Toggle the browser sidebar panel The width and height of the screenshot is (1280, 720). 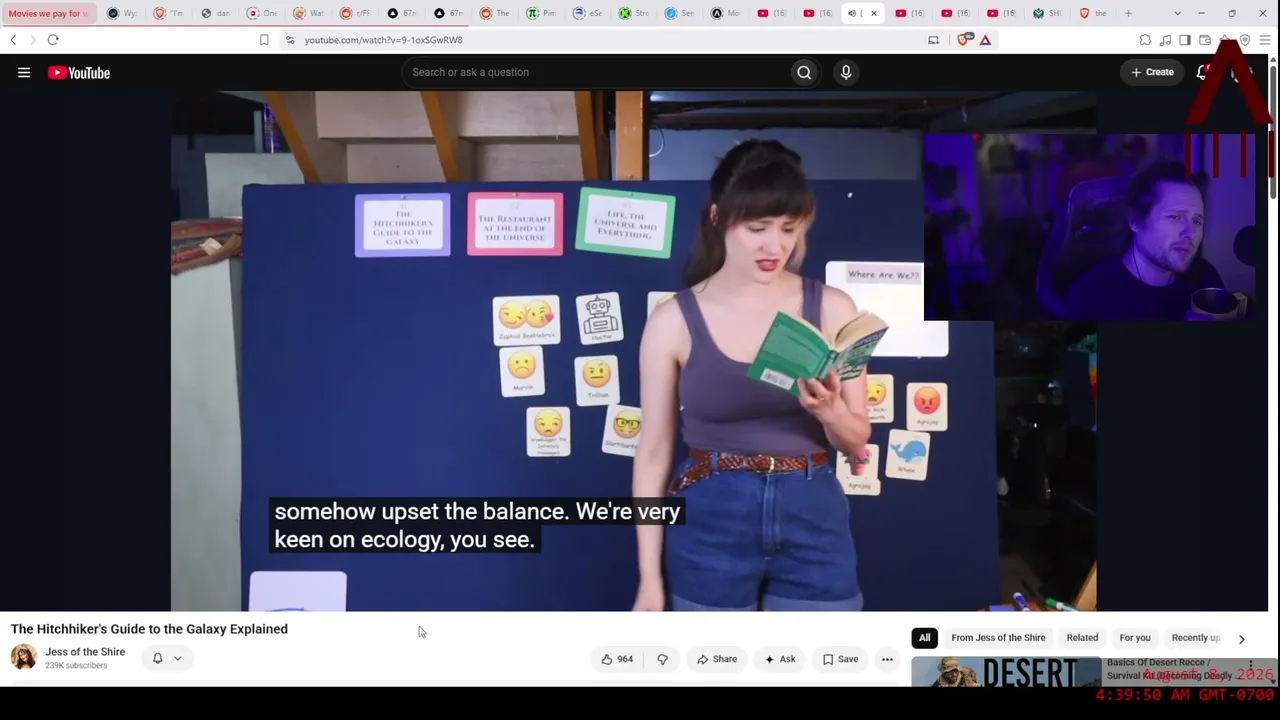coord(1185,40)
